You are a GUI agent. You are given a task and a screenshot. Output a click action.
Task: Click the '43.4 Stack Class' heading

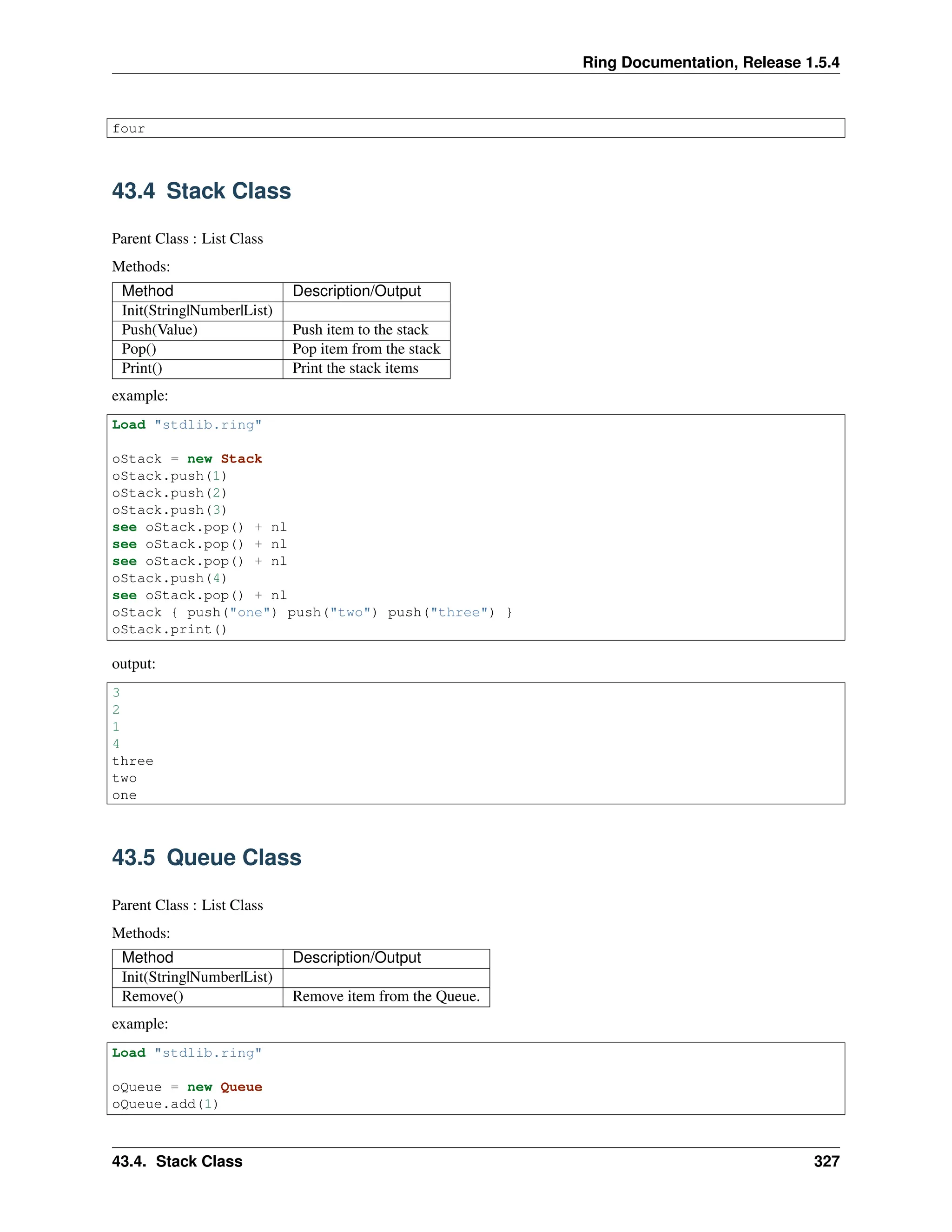point(201,191)
